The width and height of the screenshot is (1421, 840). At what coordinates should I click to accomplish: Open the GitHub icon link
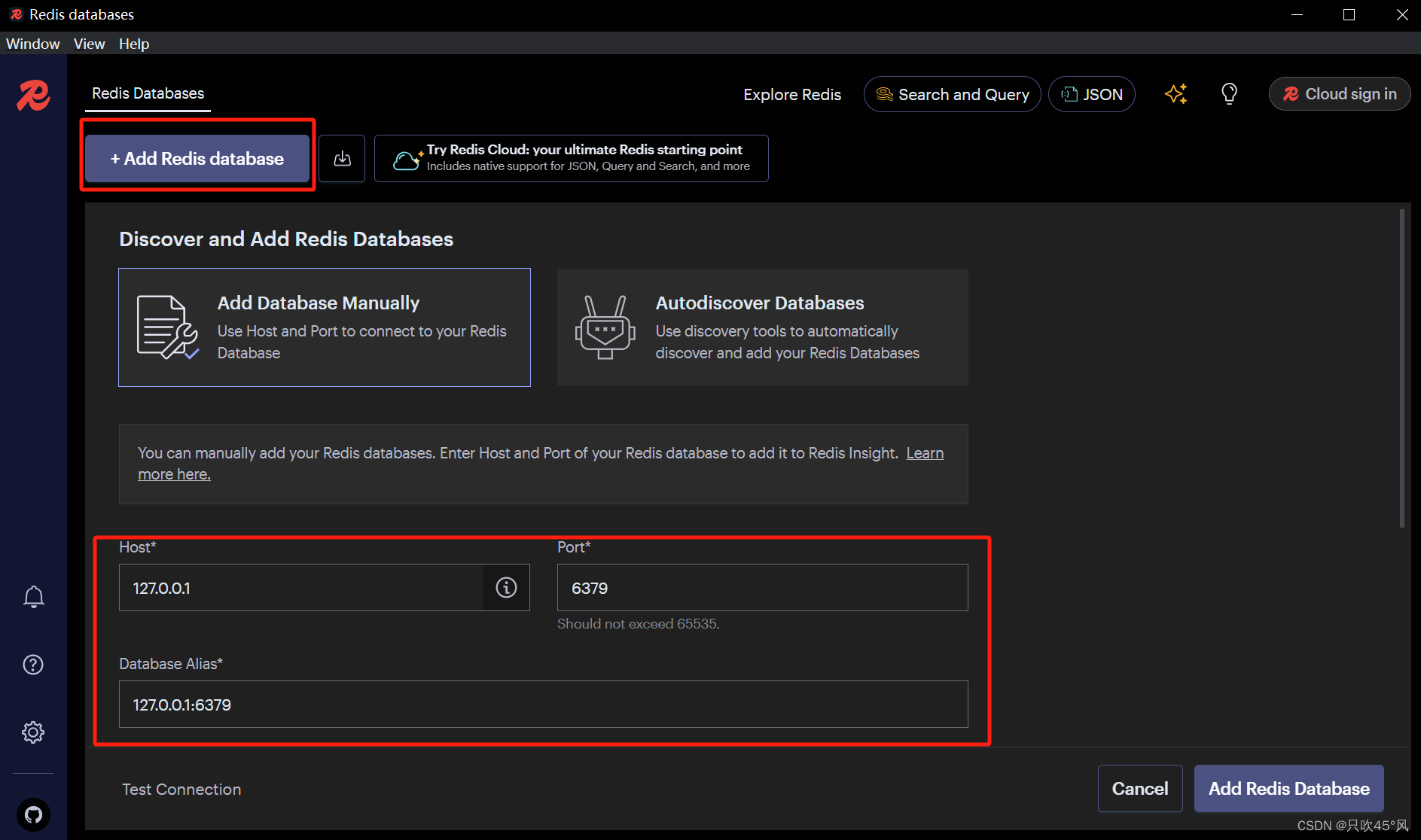pos(33,814)
